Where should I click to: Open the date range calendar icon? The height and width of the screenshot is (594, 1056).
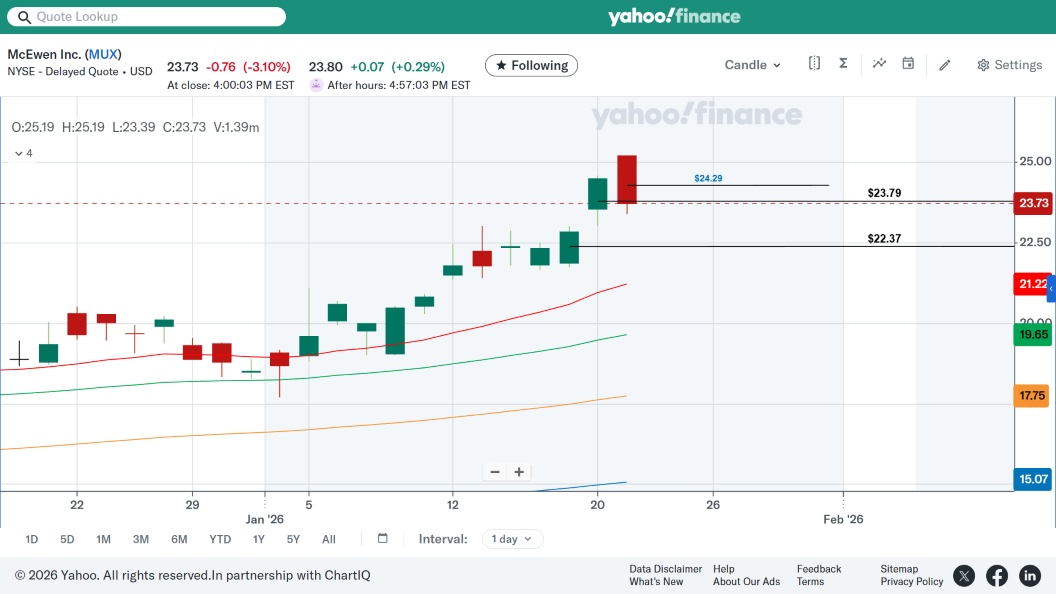click(383, 539)
